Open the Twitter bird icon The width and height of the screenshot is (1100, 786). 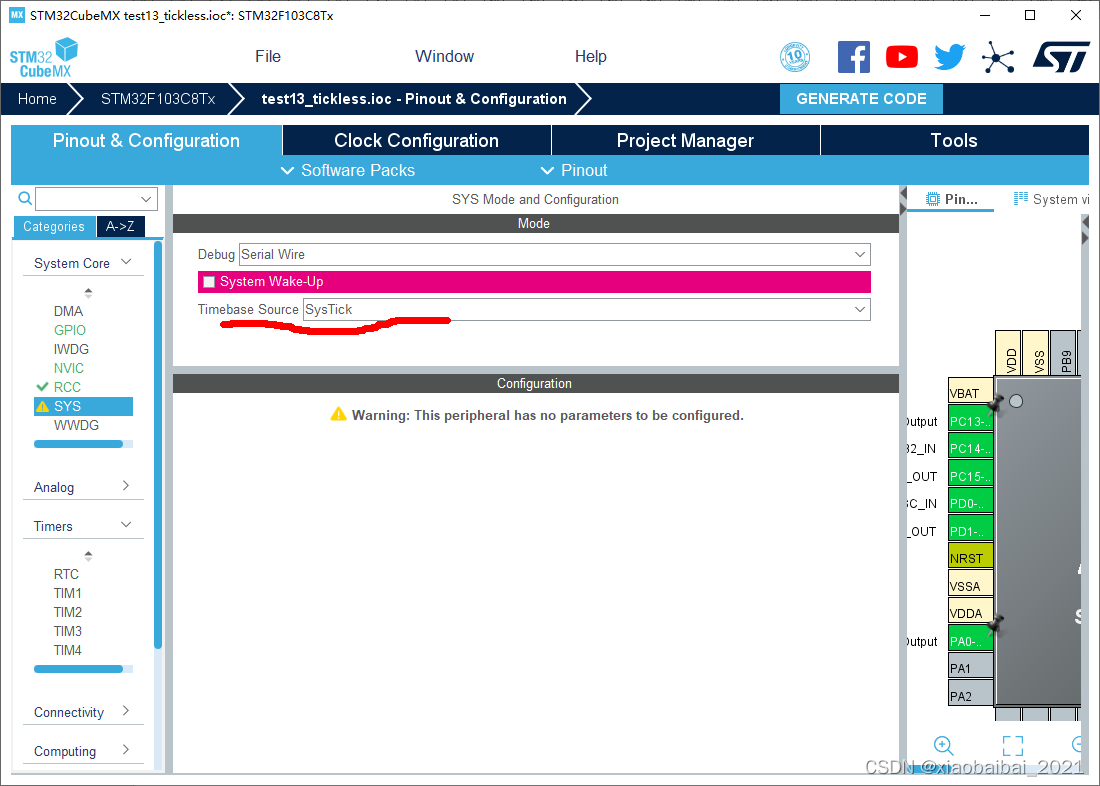tap(949, 57)
